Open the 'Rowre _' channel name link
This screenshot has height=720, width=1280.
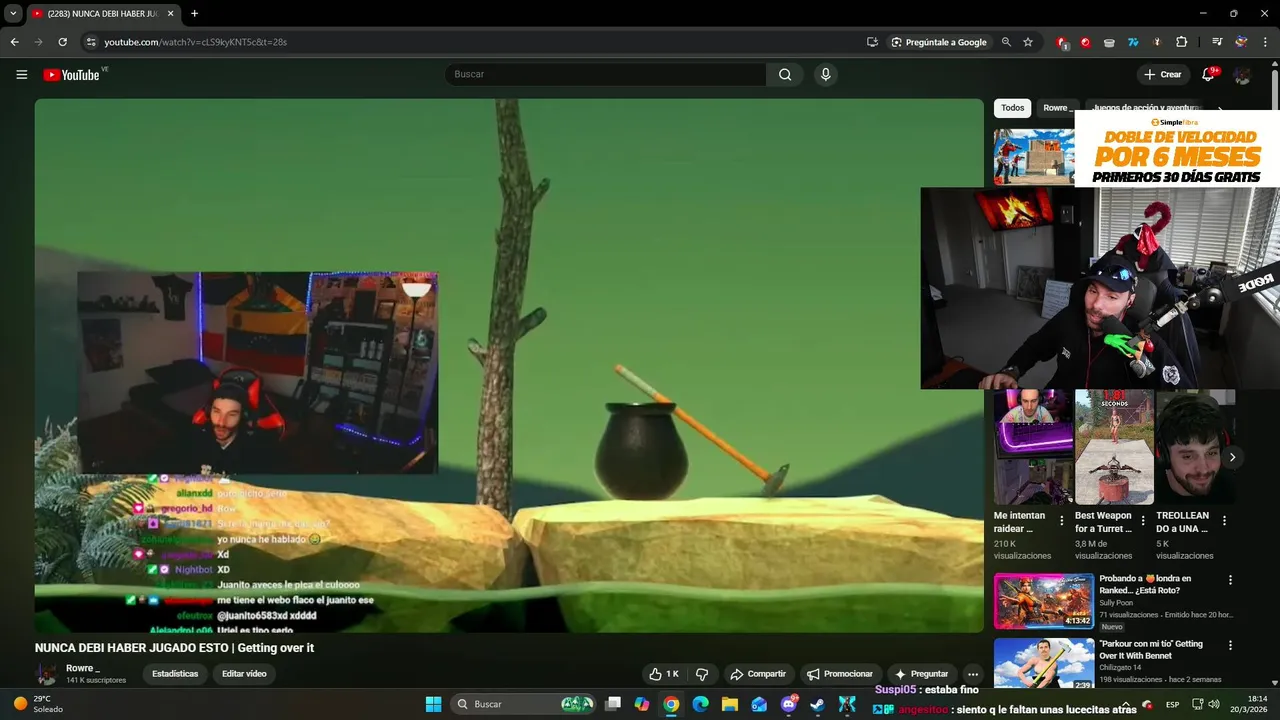coord(83,668)
